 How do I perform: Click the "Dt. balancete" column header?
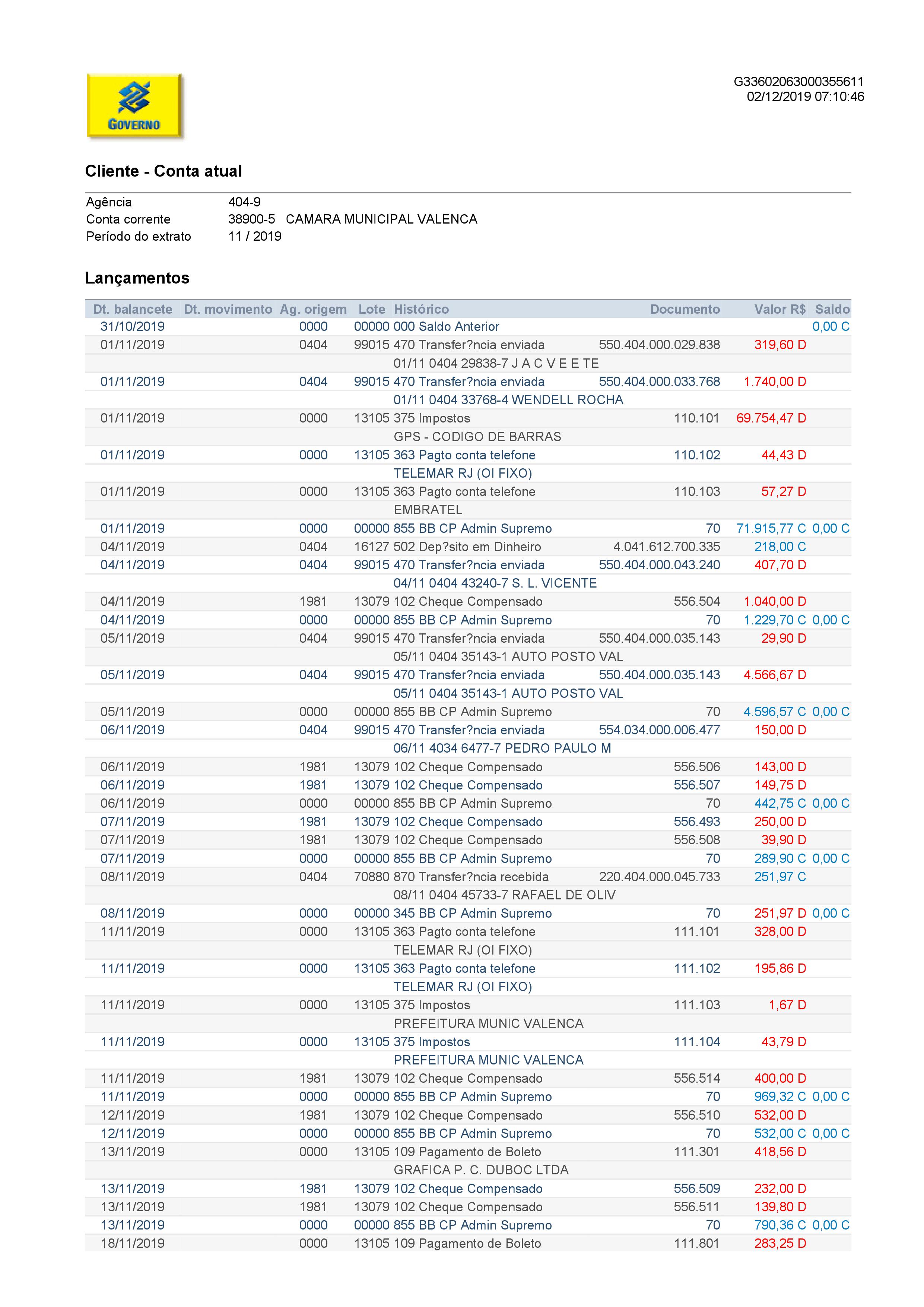(133, 309)
